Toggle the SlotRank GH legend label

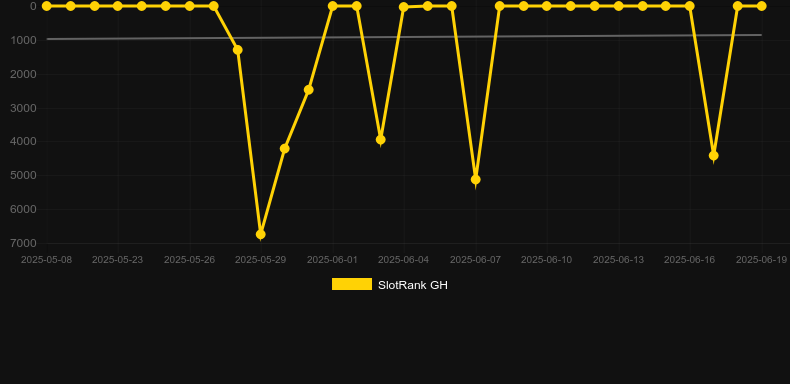[x=413, y=285]
